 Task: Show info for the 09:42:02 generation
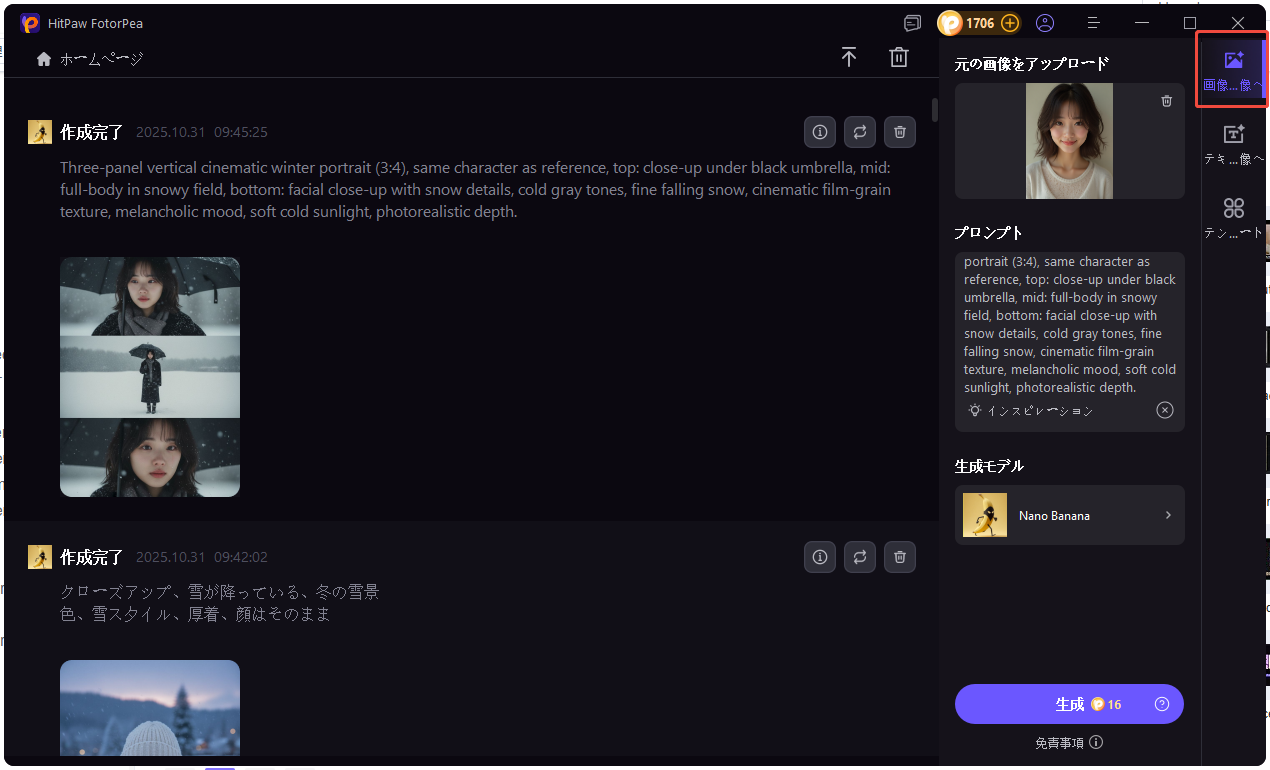tap(820, 557)
